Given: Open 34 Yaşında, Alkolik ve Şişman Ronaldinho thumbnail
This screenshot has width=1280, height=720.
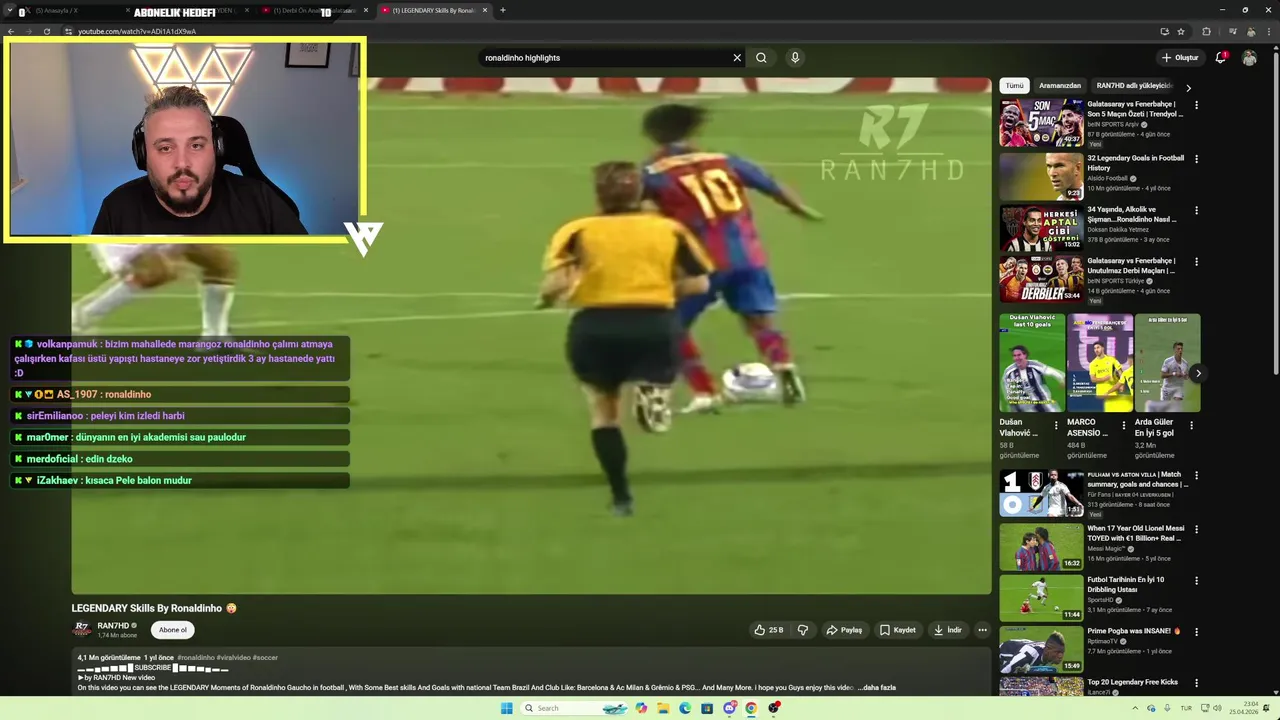Looking at the screenshot, I should click(1041, 228).
